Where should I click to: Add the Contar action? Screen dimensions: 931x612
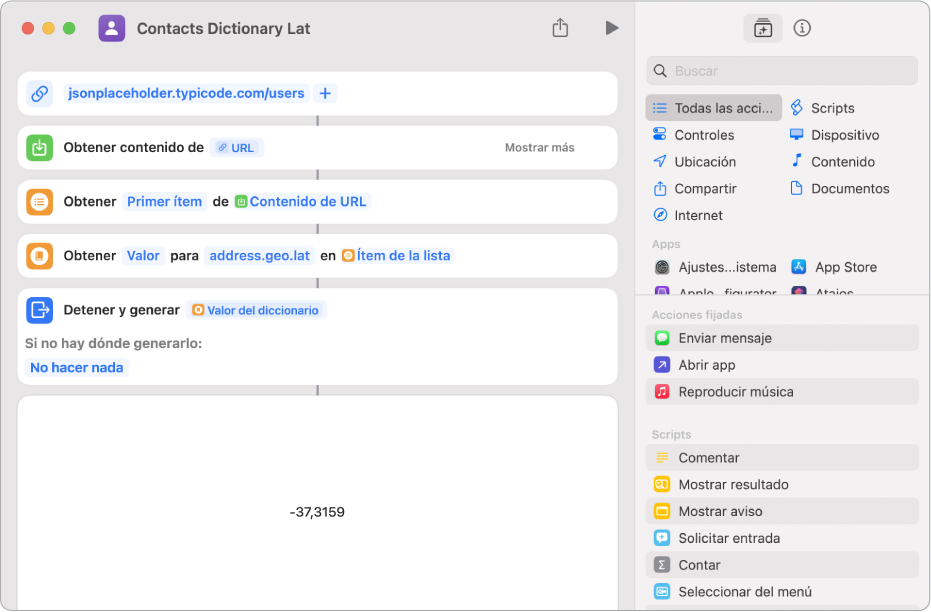tap(782, 565)
